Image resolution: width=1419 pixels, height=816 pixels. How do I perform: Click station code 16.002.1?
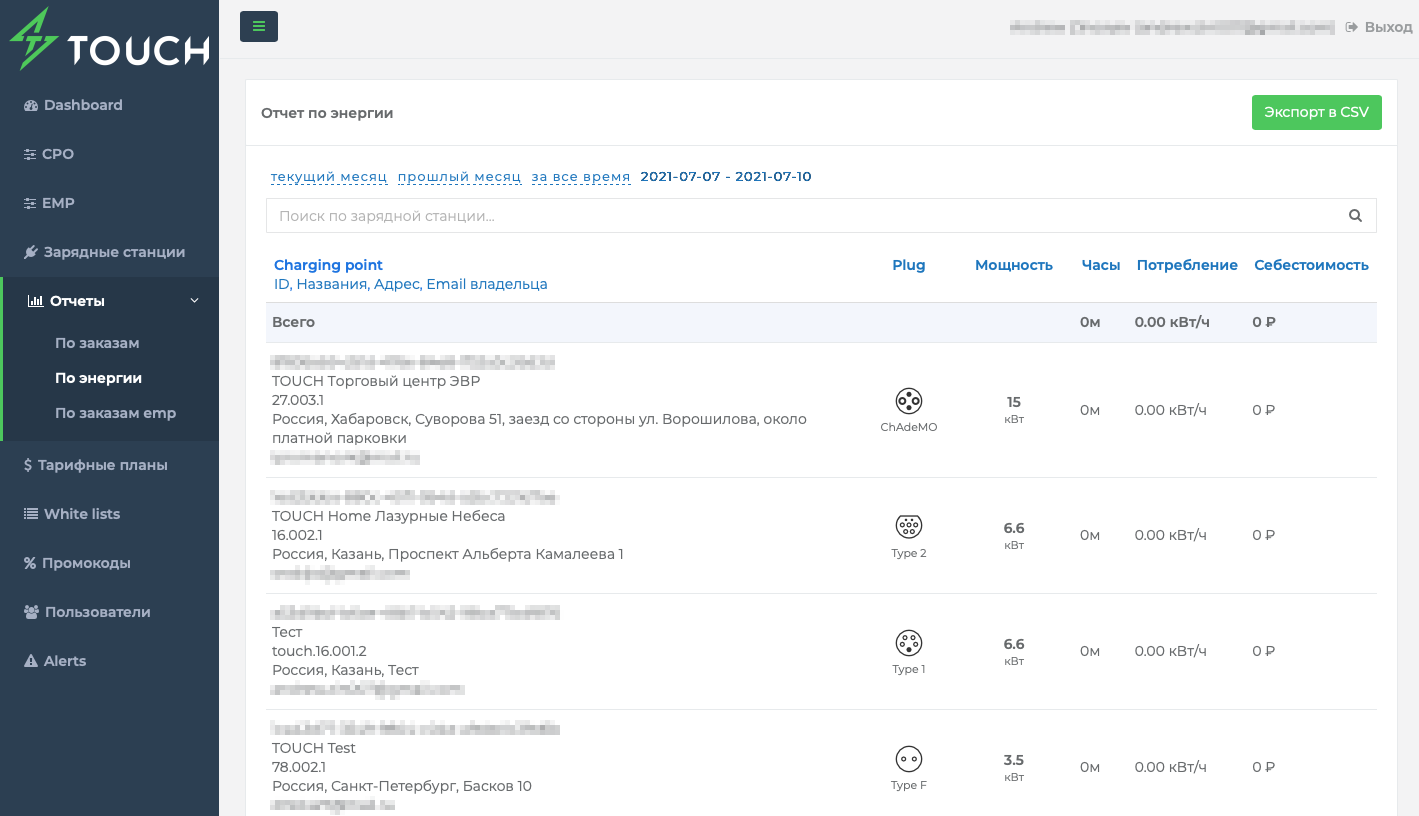[x=297, y=535]
